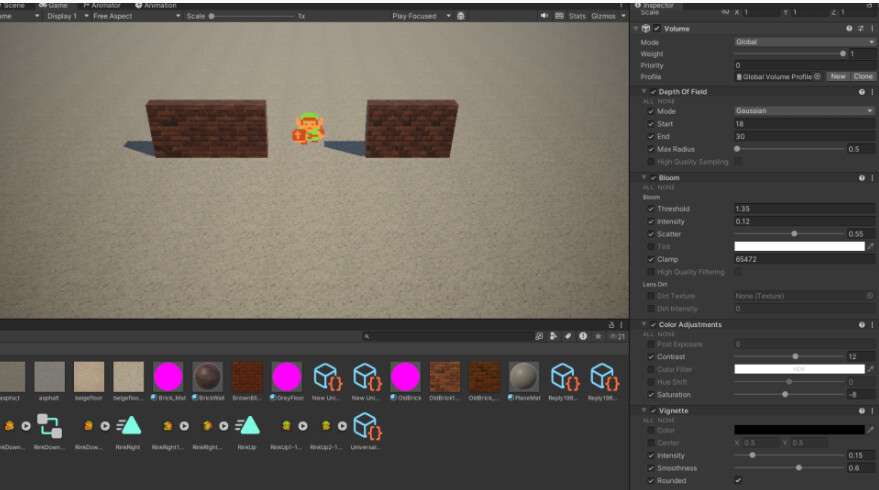Open the Bloom override help icon
Image resolution: width=879 pixels, height=490 pixels.
(x=860, y=178)
